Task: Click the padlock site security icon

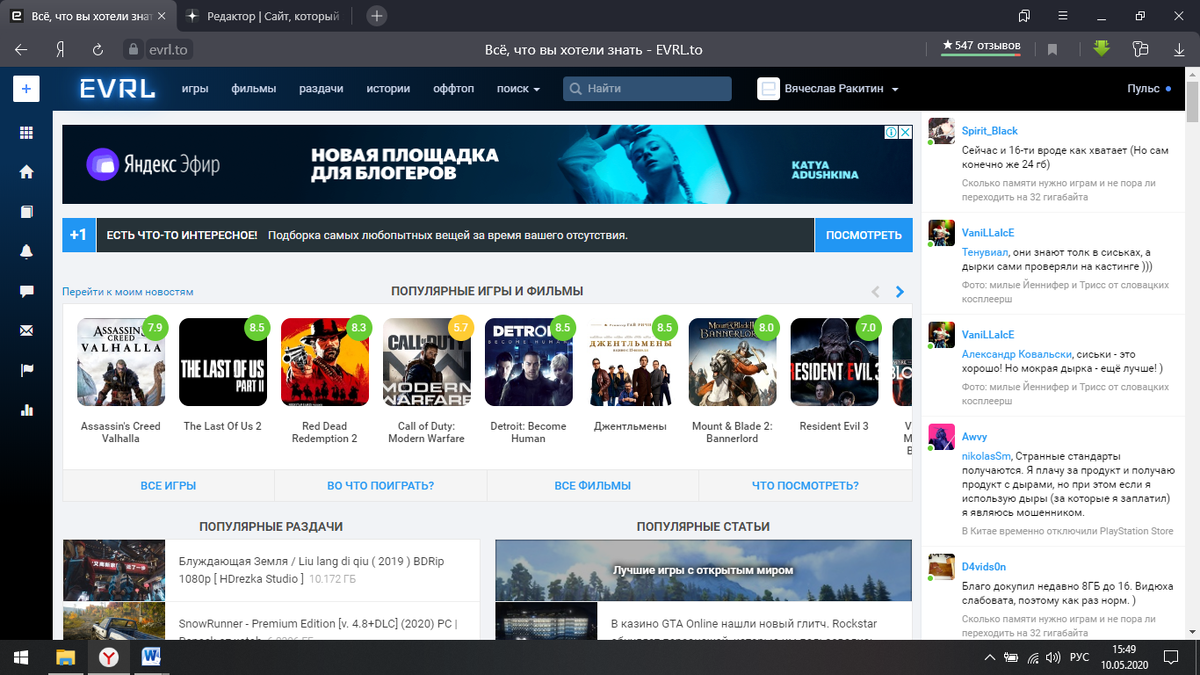Action: (132, 49)
